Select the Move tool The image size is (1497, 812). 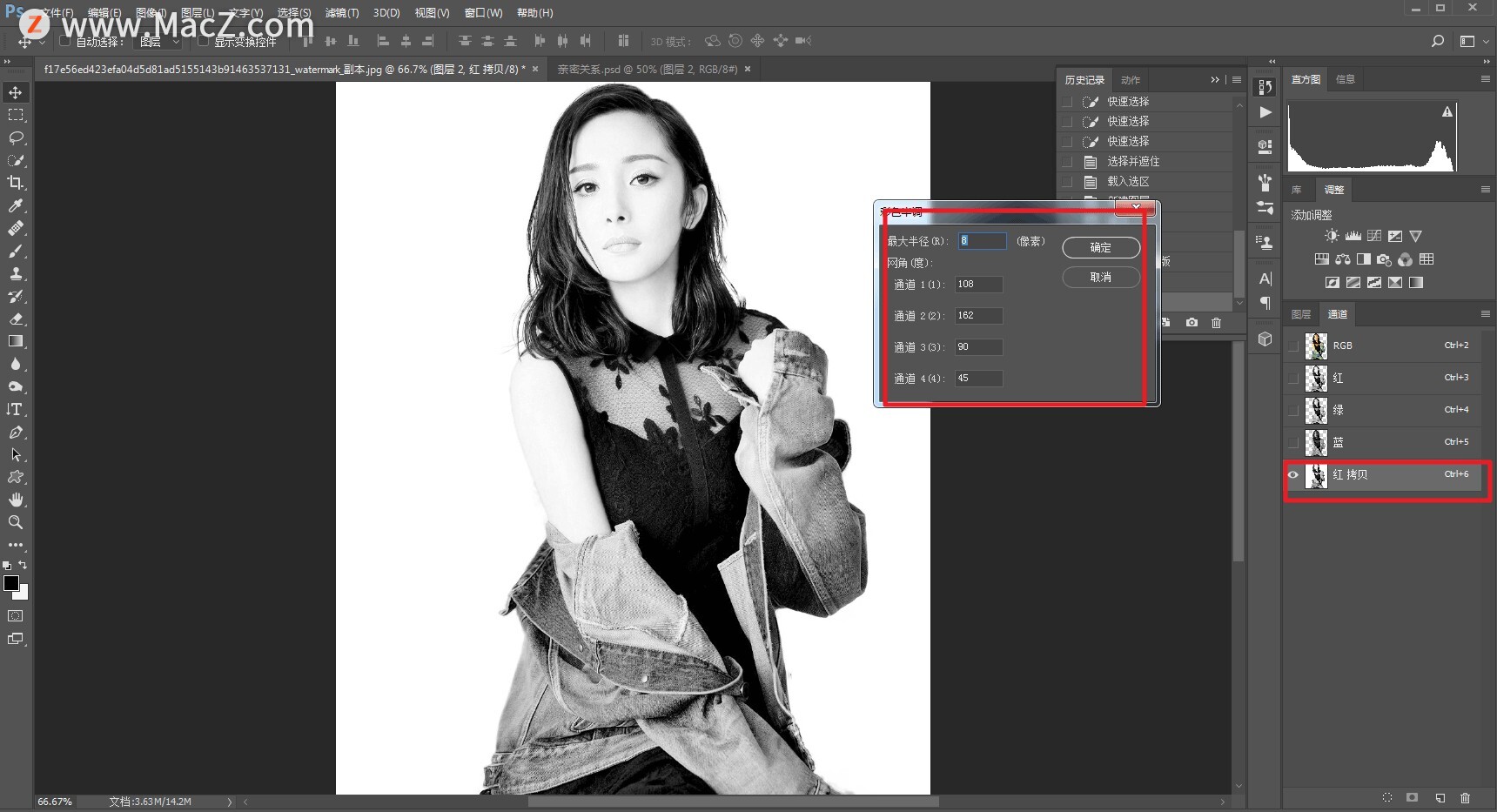16,92
